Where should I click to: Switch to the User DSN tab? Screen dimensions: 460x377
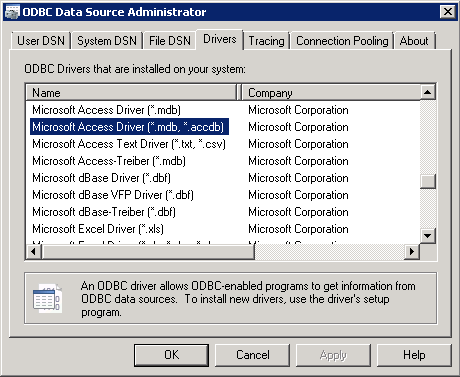(x=41, y=41)
